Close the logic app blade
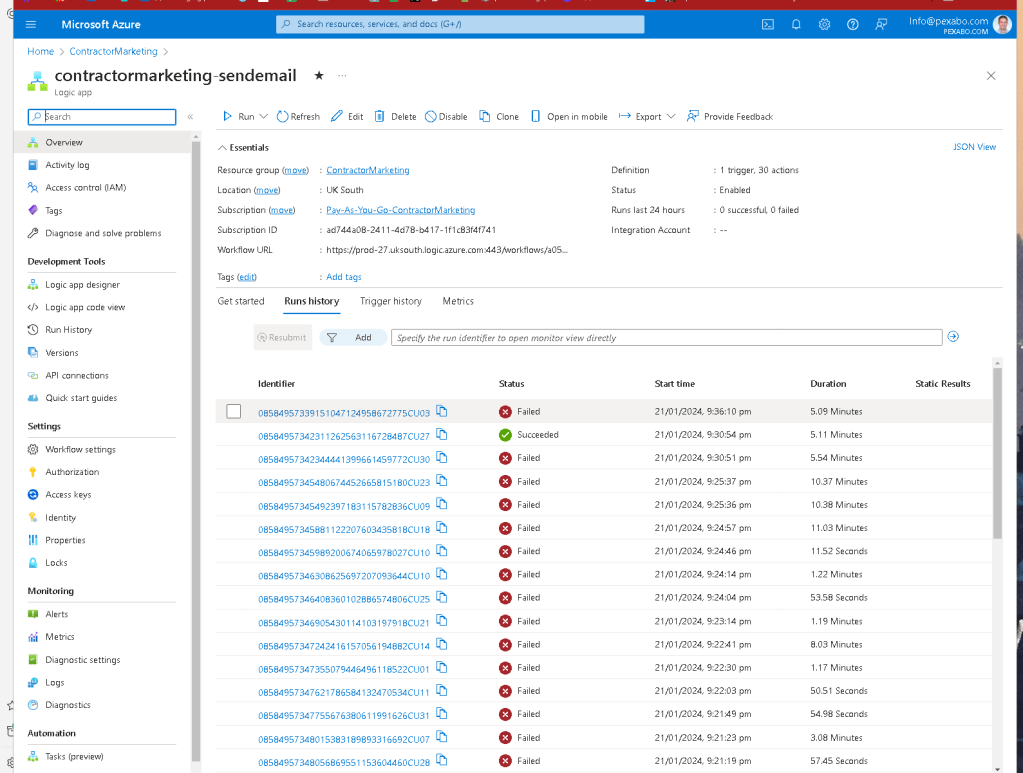 (x=991, y=76)
